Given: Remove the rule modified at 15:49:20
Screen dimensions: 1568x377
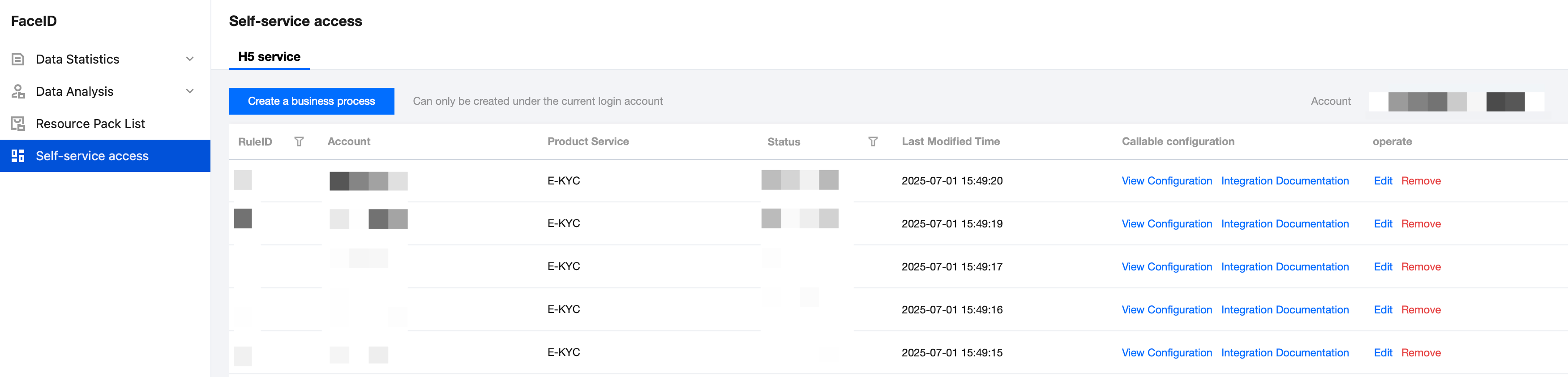Looking at the screenshot, I should [1420, 181].
